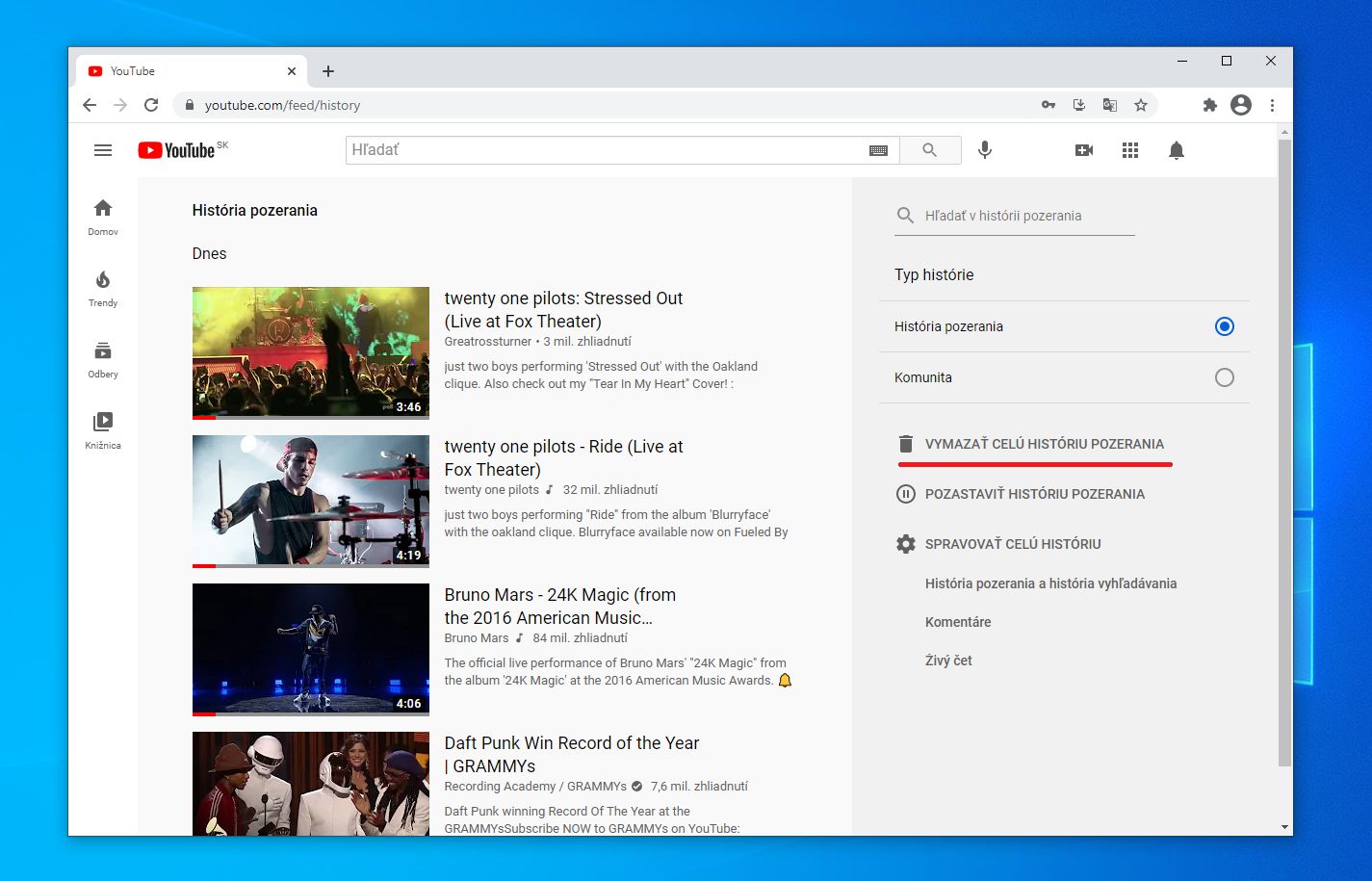
Task: Click the 'Dnes' date heading
Action: (x=209, y=254)
